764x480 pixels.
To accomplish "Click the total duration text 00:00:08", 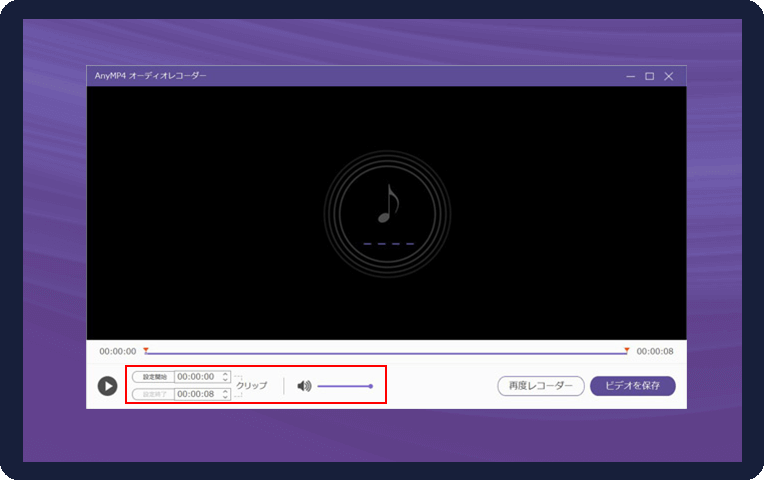I will [x=655, y=351].
